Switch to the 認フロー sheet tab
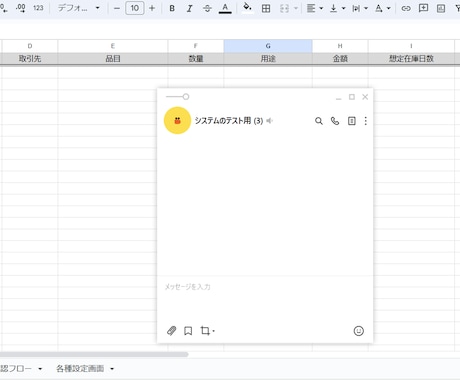Screen dimensions: 460x380 click(x=16, y=368)
